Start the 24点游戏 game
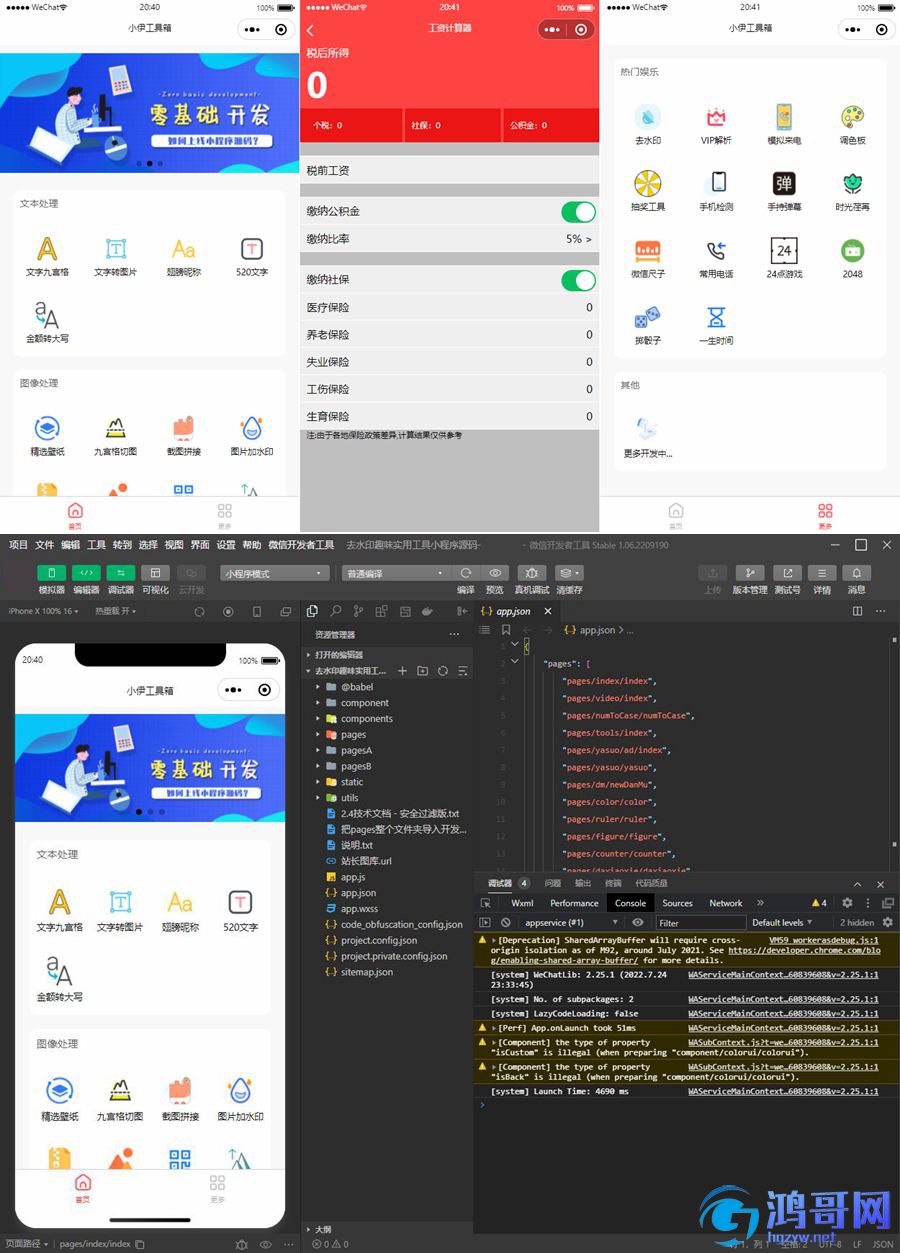900x1253 pixels. point(784,250)
